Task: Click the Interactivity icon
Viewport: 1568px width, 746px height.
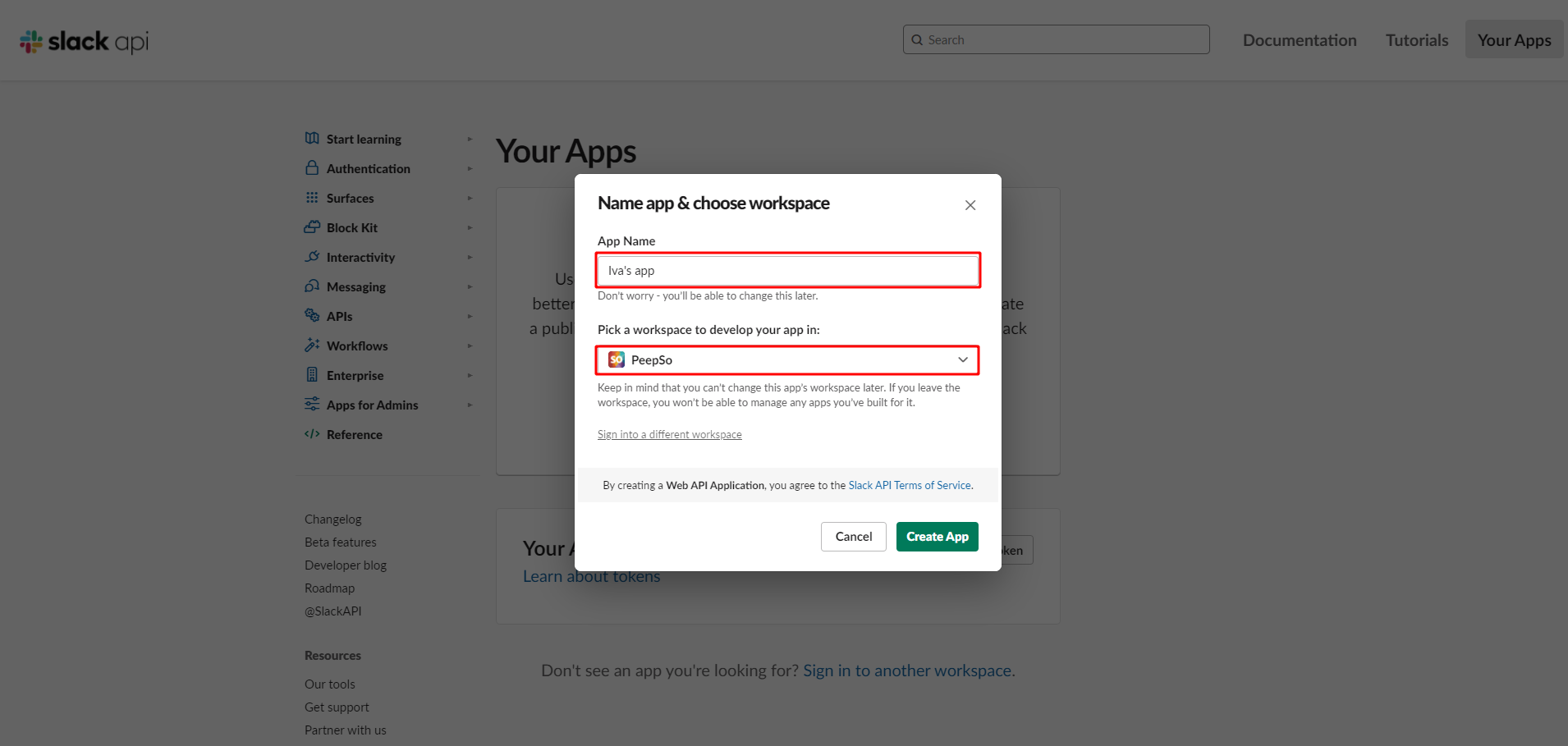Action: tap(312, 257)
